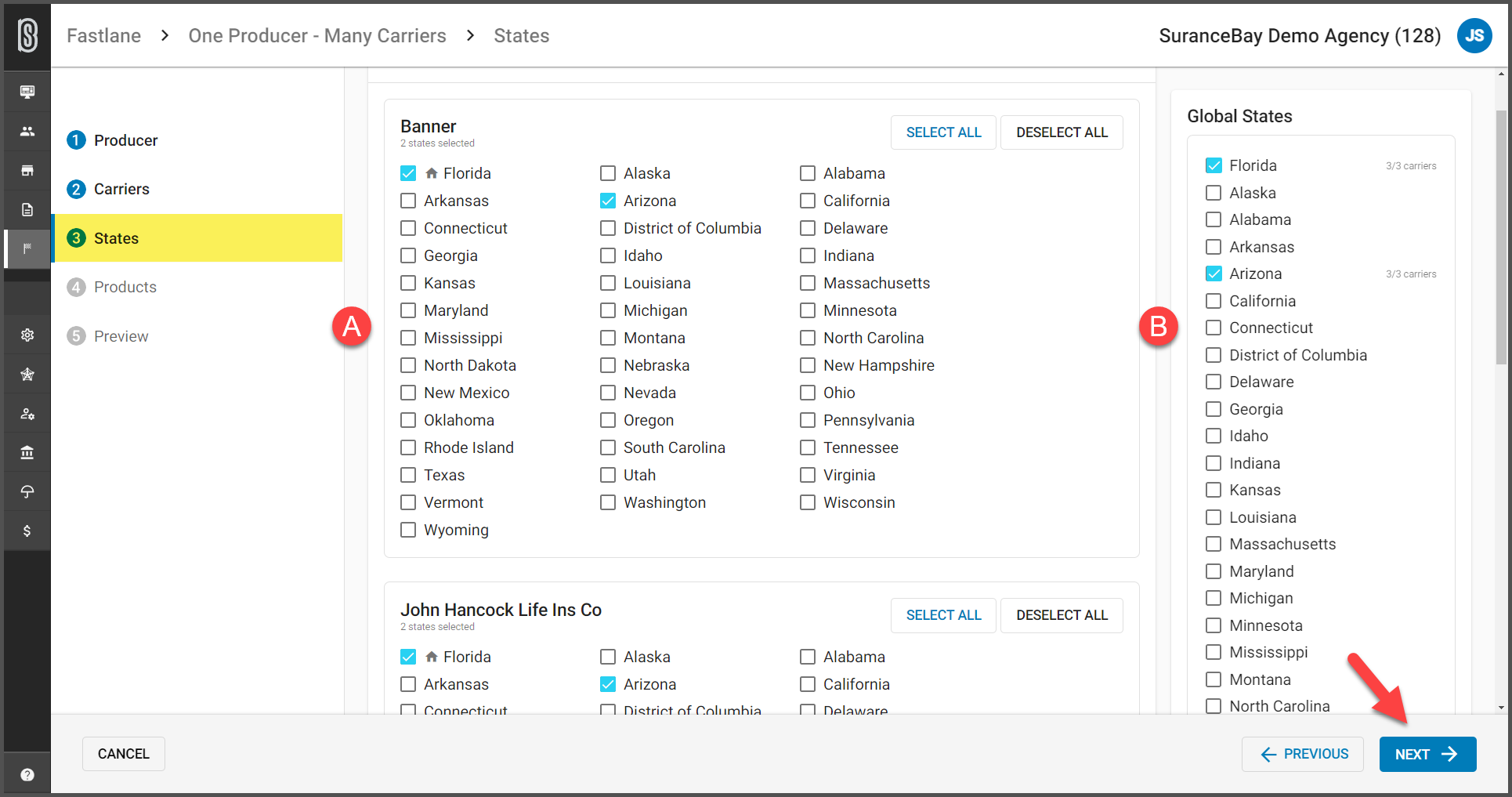Click the scrollbar down arrow
Image resolution: width=1512 pixels, height=797 pixels.
click(1501, 708)
